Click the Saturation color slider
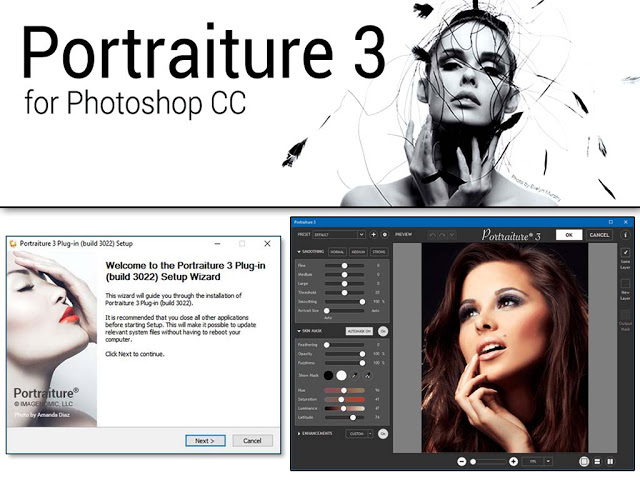Image resolution: width=640 pixels, height=480 pixels. [x=344, y=400]
